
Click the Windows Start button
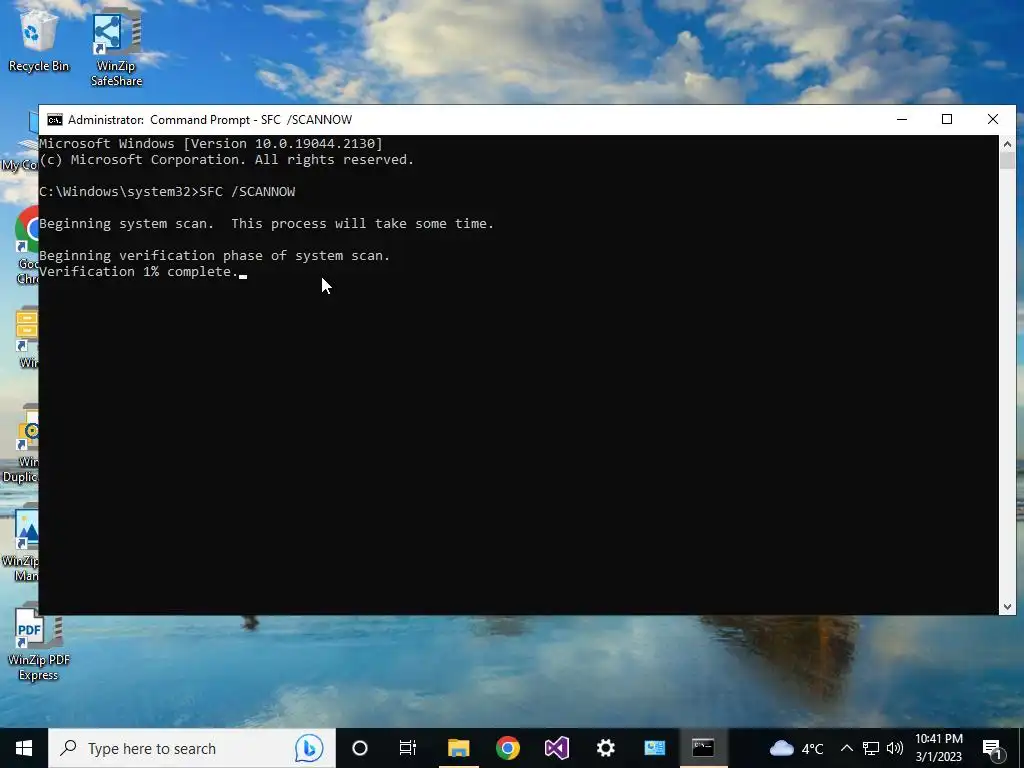click(x=24, y=748)
